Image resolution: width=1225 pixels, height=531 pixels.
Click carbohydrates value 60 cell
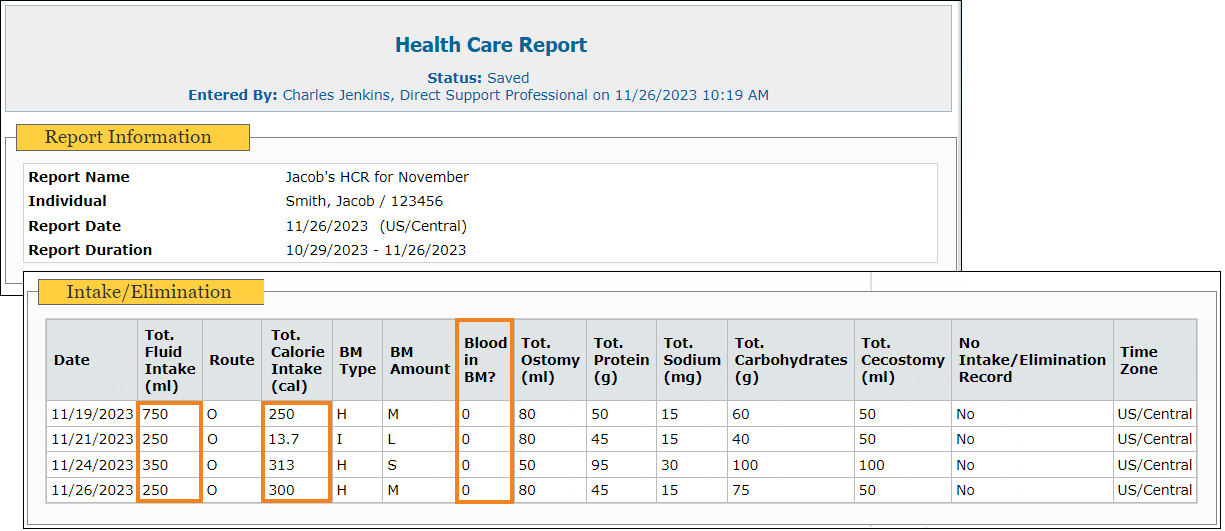tap(791, 414)
